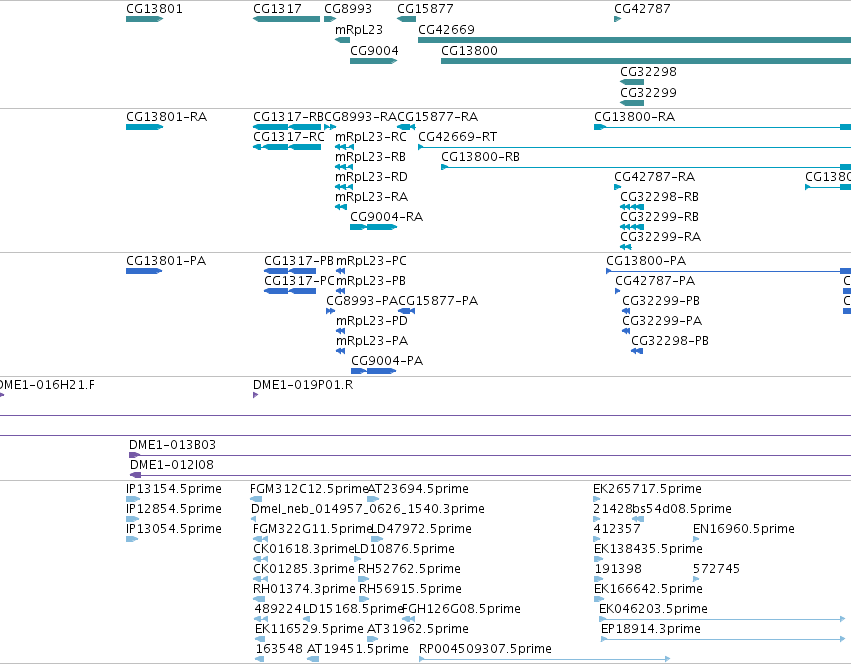Click the CG42787 gene label
The height and width of the screenshot is (664, 851).
(x=642, y=9)
